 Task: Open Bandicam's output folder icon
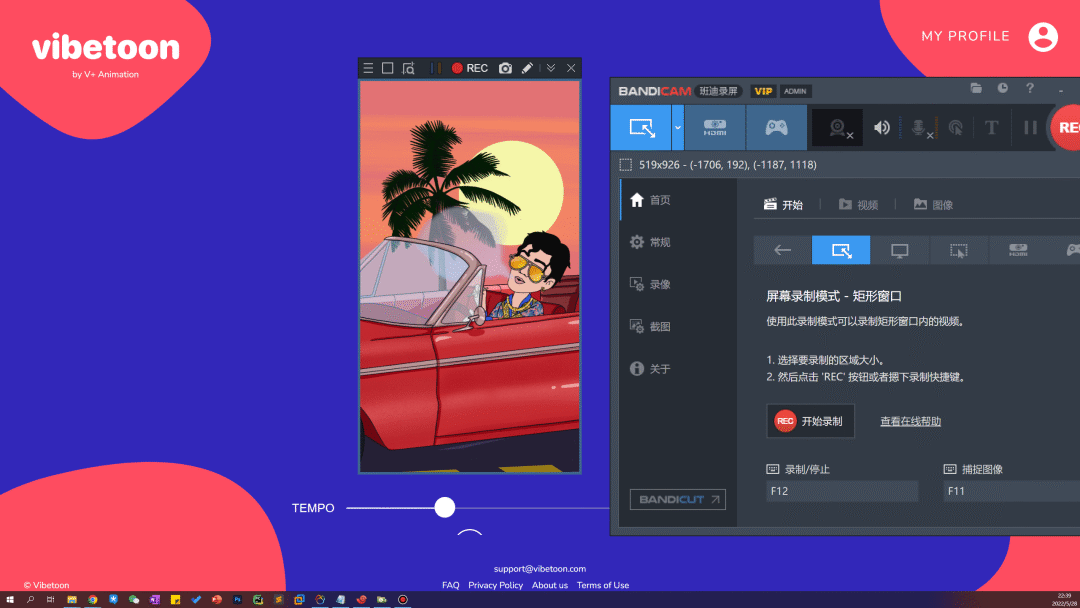pos(976,88)
